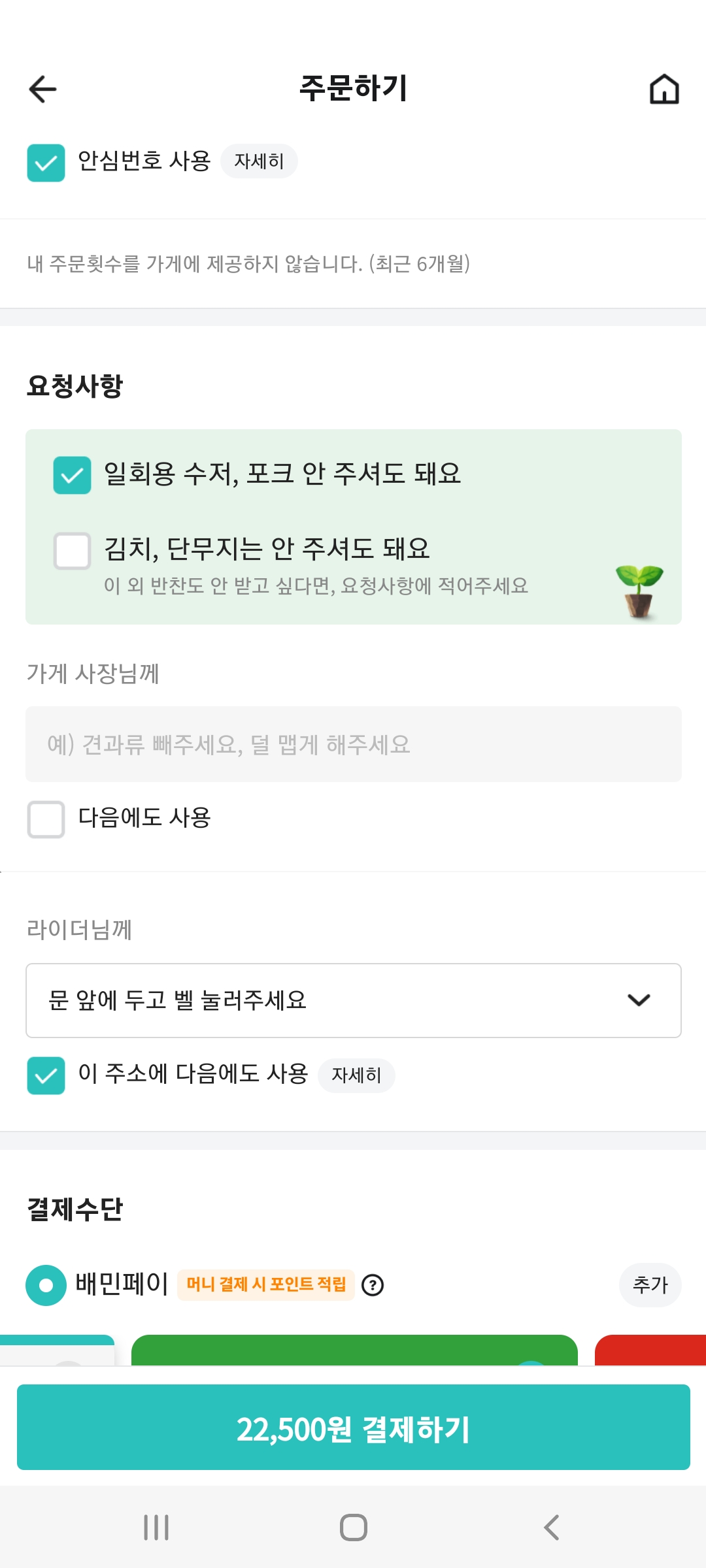The width and height of the screenshot is (706, 1568).
Task: Tap the back arrow icon in the header
Action: [x=43, y=89]
